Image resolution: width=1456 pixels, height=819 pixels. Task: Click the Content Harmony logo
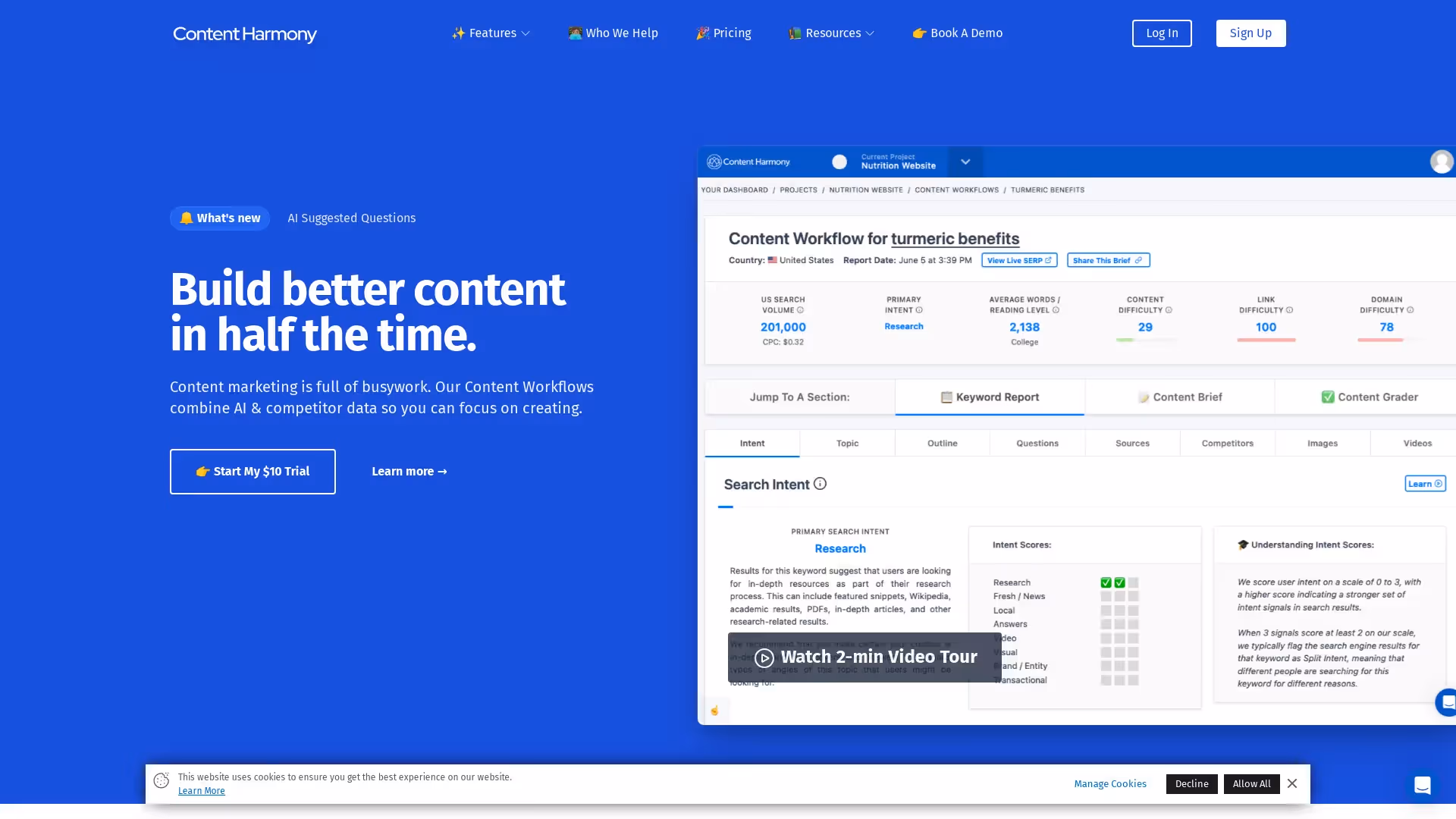tap(245, 34)
